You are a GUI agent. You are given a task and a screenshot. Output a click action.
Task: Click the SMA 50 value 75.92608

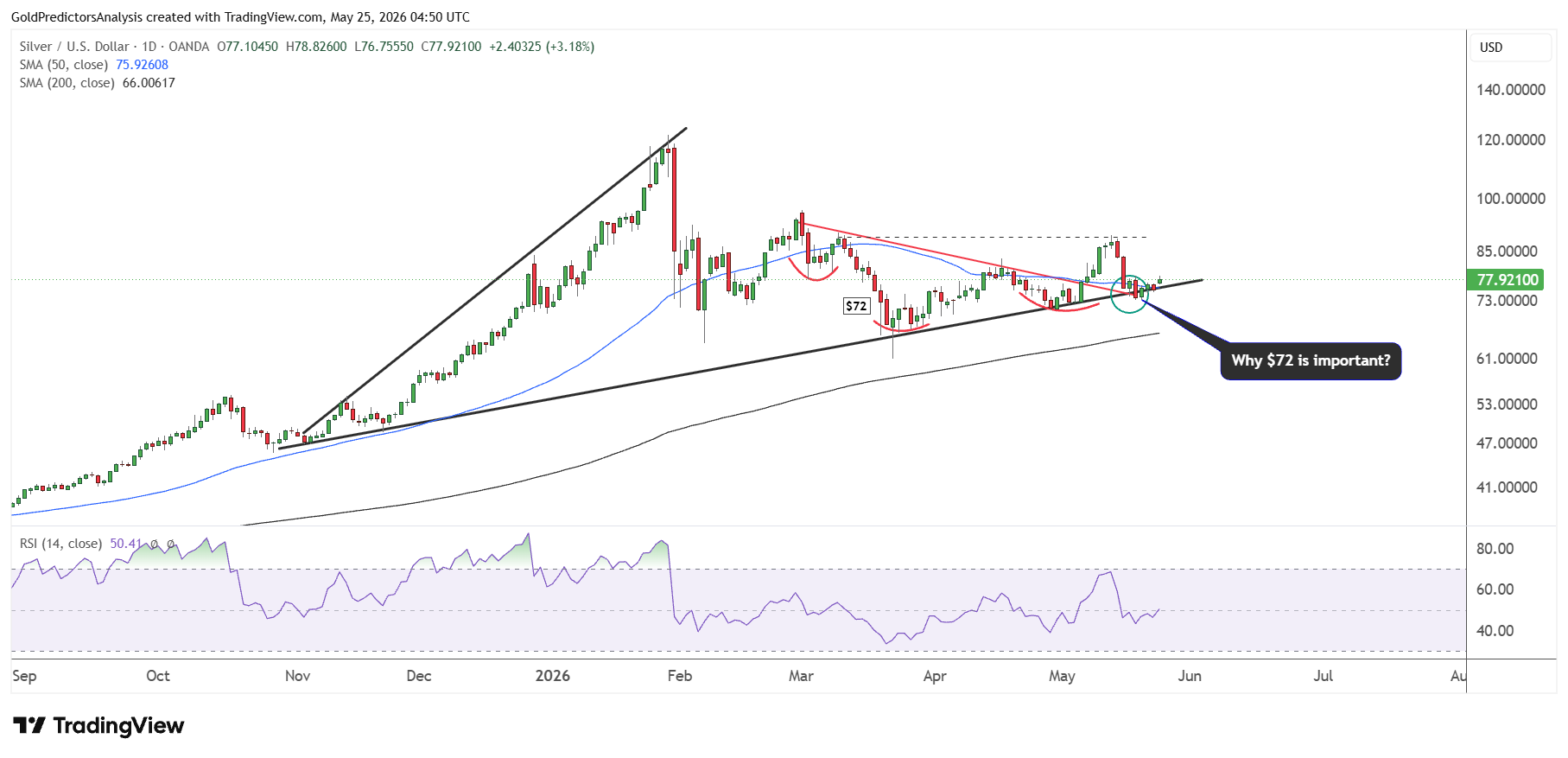[x=142, y=65]
